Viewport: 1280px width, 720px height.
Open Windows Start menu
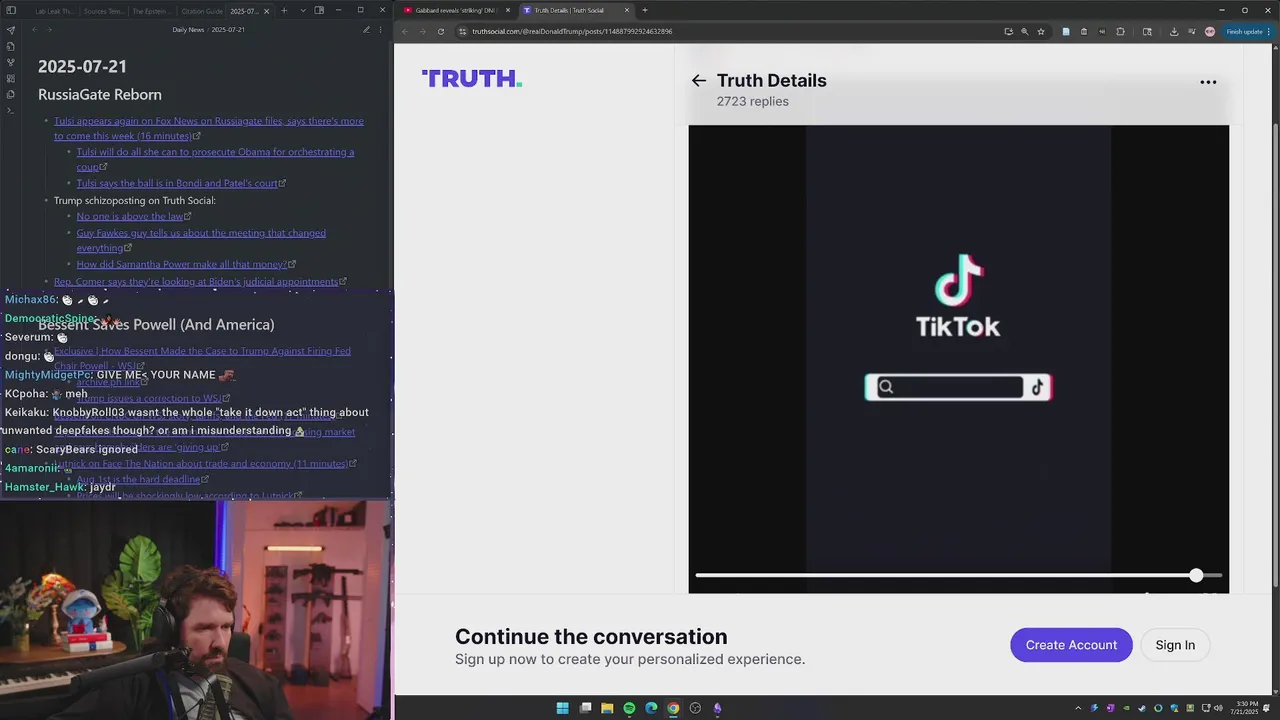coord(562,708)
